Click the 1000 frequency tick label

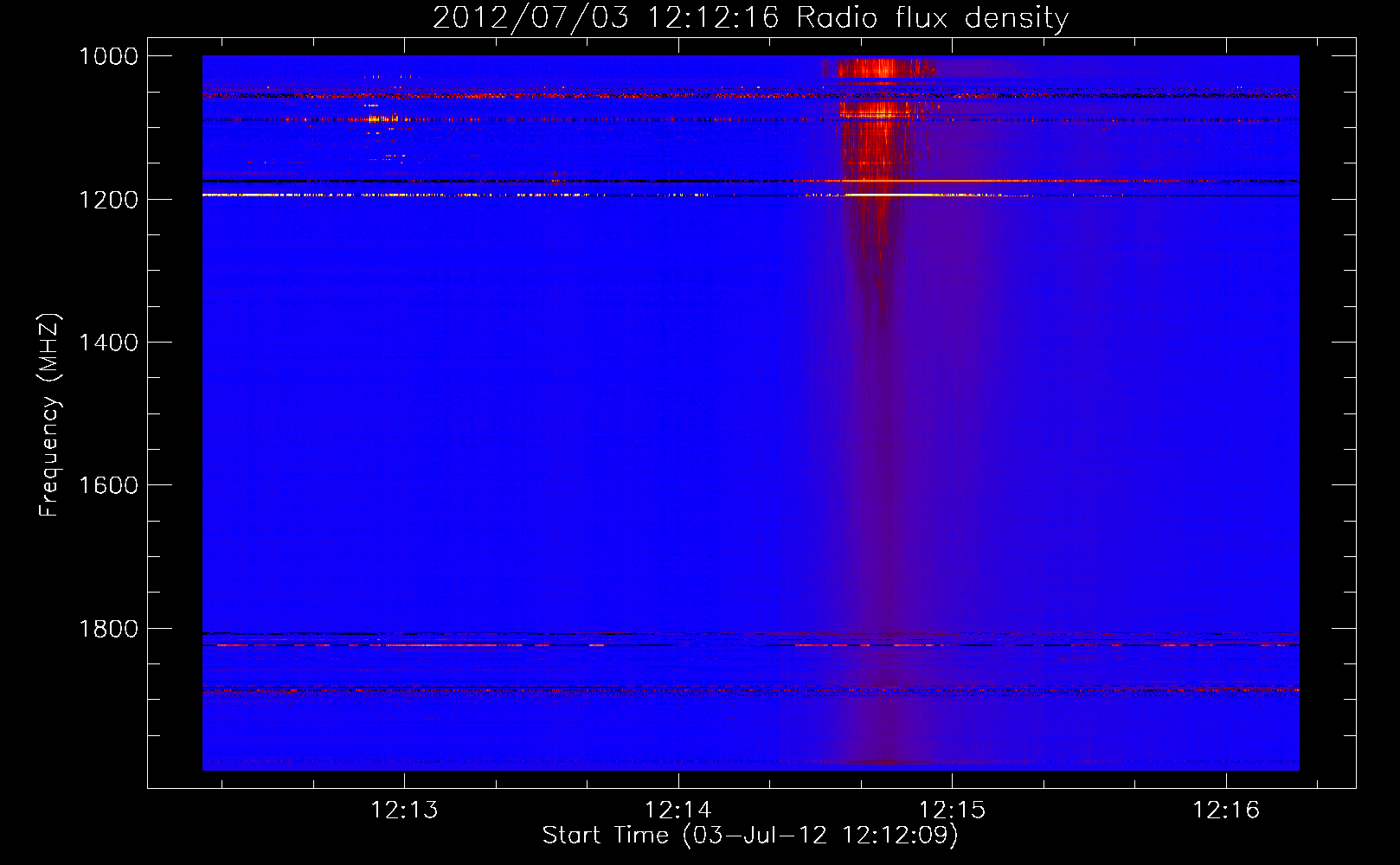[108, 56]
